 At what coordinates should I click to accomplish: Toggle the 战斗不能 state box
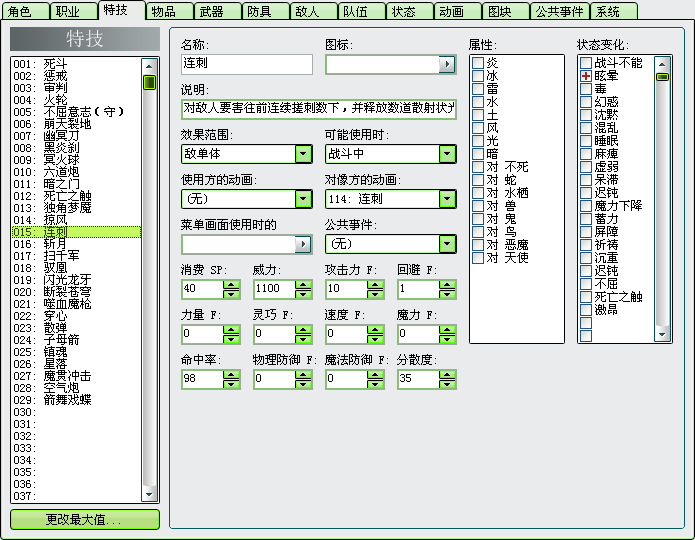[x=586, y=63]
